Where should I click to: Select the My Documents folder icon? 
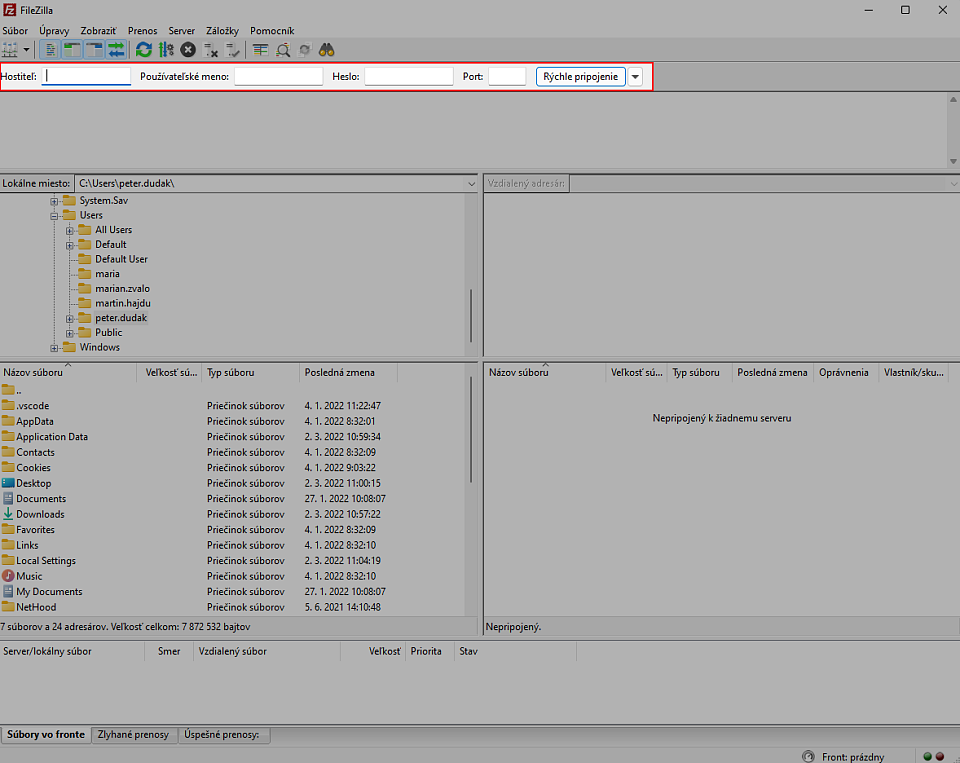pos(8,592)
